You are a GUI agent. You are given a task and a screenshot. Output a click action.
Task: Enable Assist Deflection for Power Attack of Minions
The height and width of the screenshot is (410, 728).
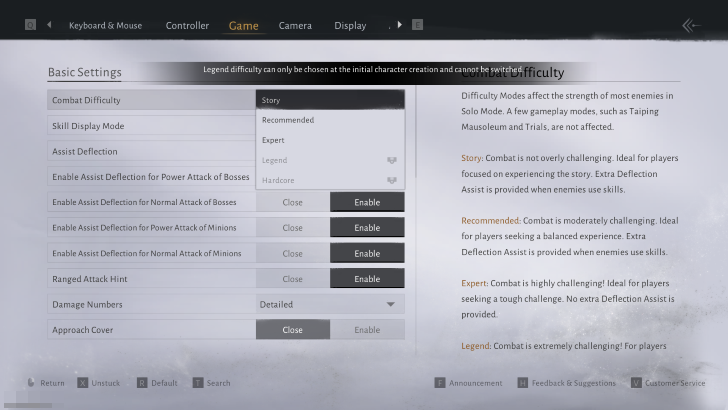point(367,228)
